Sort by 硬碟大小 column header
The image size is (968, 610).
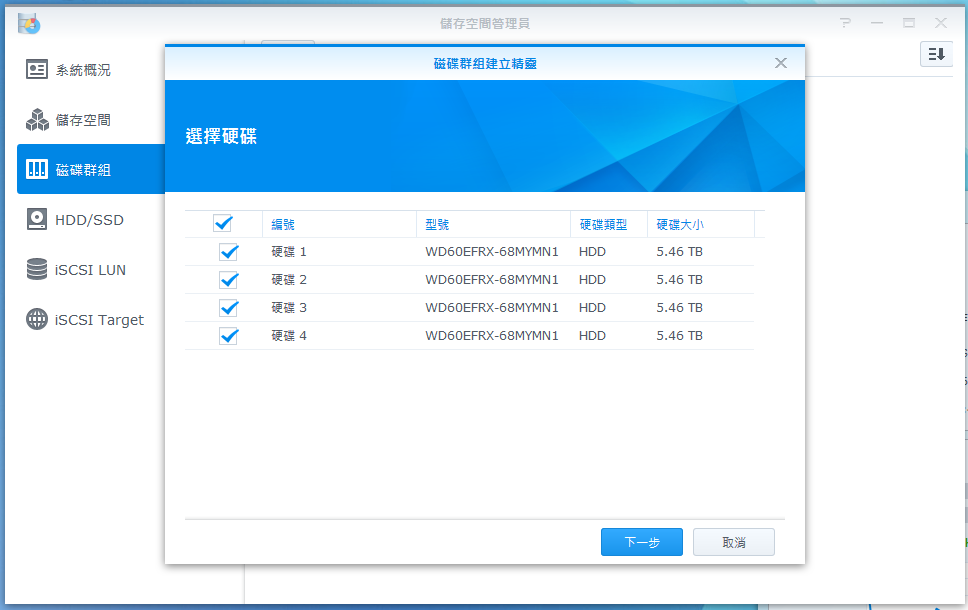(701, 224)
